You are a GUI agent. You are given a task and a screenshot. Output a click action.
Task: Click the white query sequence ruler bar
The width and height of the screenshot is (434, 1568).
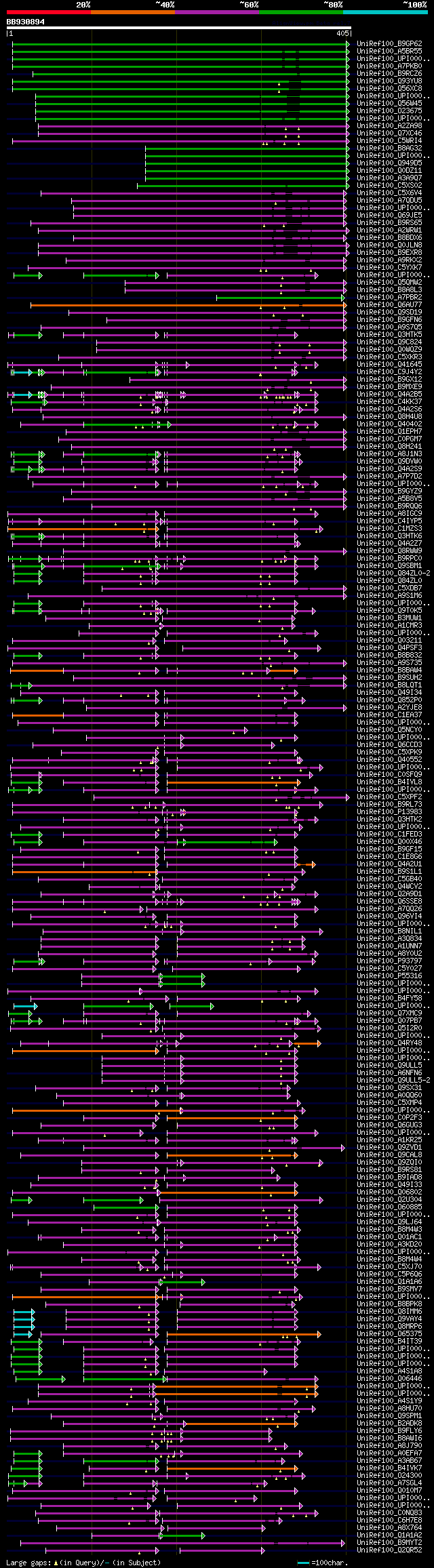point(178,28)
